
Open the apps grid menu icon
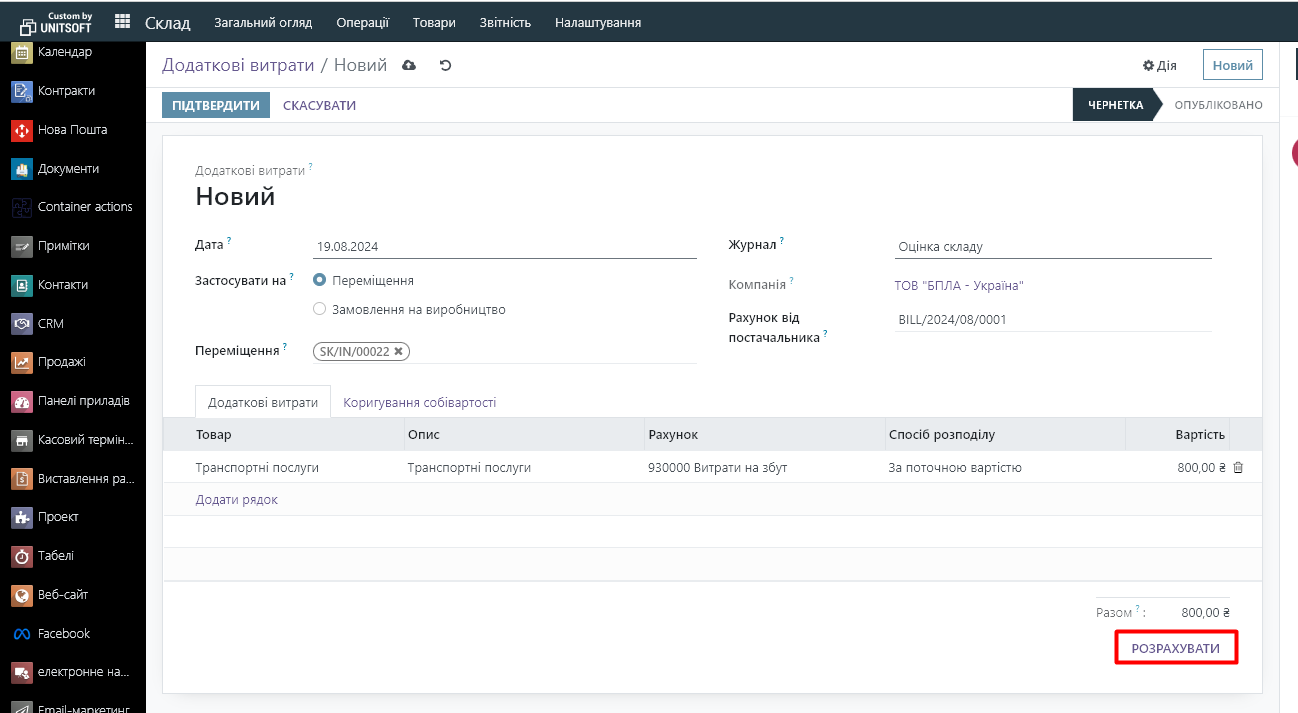click(122, 22)
